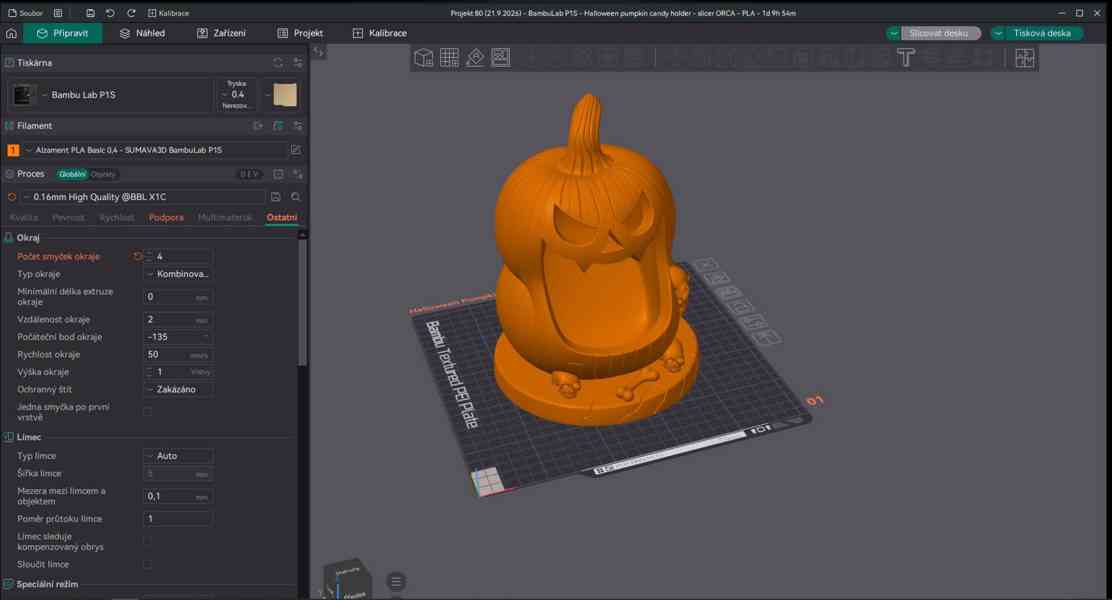Open the Bambu Lab P1S printer dropdown
The width and height of the screenshot is (1112, 600).
[x=110, y=95]
